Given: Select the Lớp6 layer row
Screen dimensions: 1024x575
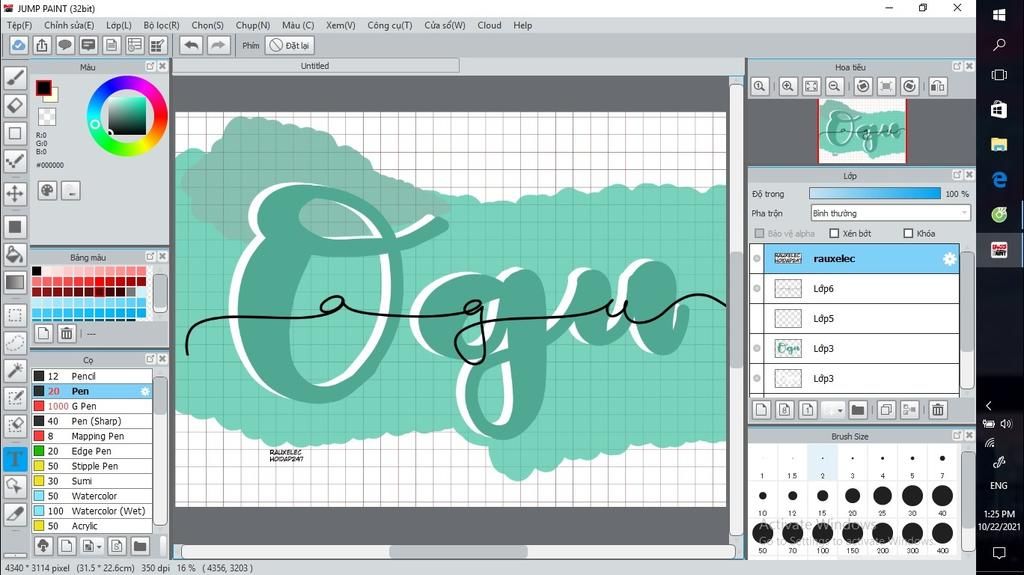Looking at the screenshot, I should coord(854,288).
